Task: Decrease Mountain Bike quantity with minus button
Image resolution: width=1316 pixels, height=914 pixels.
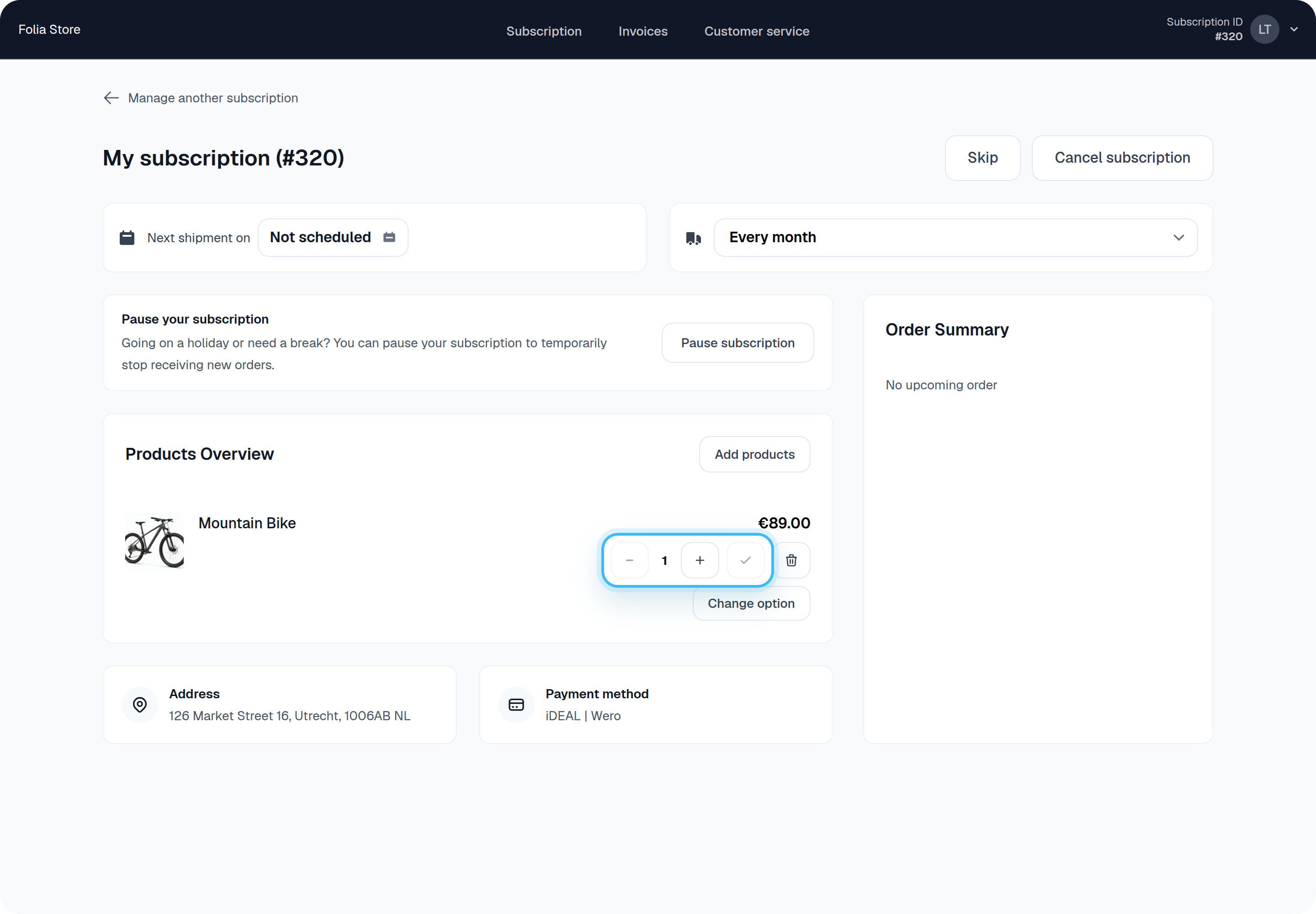Action: (629, 560)
